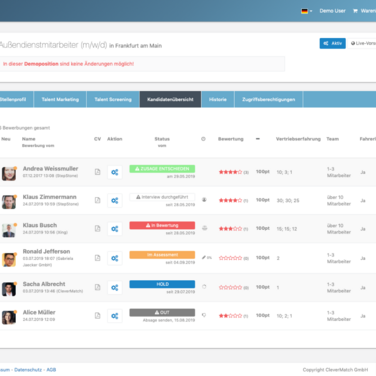Open candidate name Sacha Albrecht

44,284
